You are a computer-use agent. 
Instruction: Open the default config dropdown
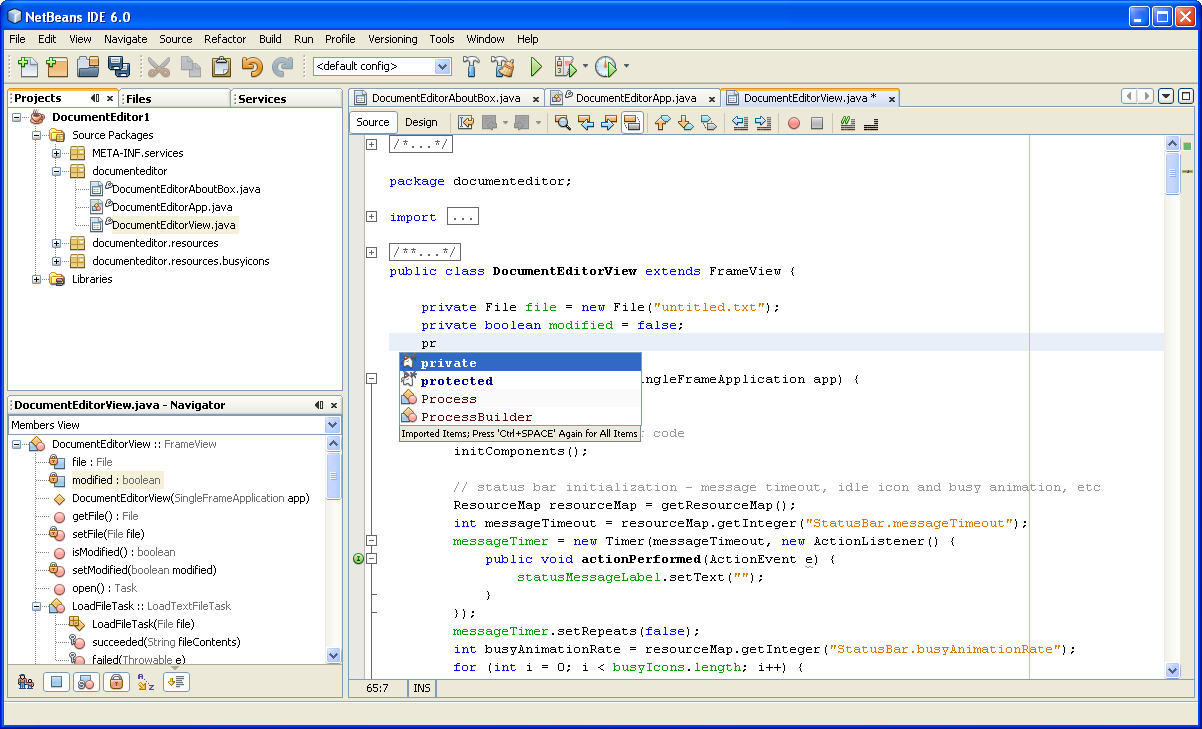pos(443,66)
